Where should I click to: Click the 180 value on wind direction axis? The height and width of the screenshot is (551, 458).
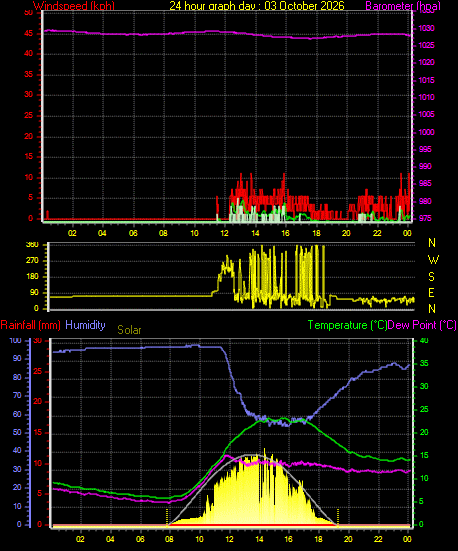point(32,277)
